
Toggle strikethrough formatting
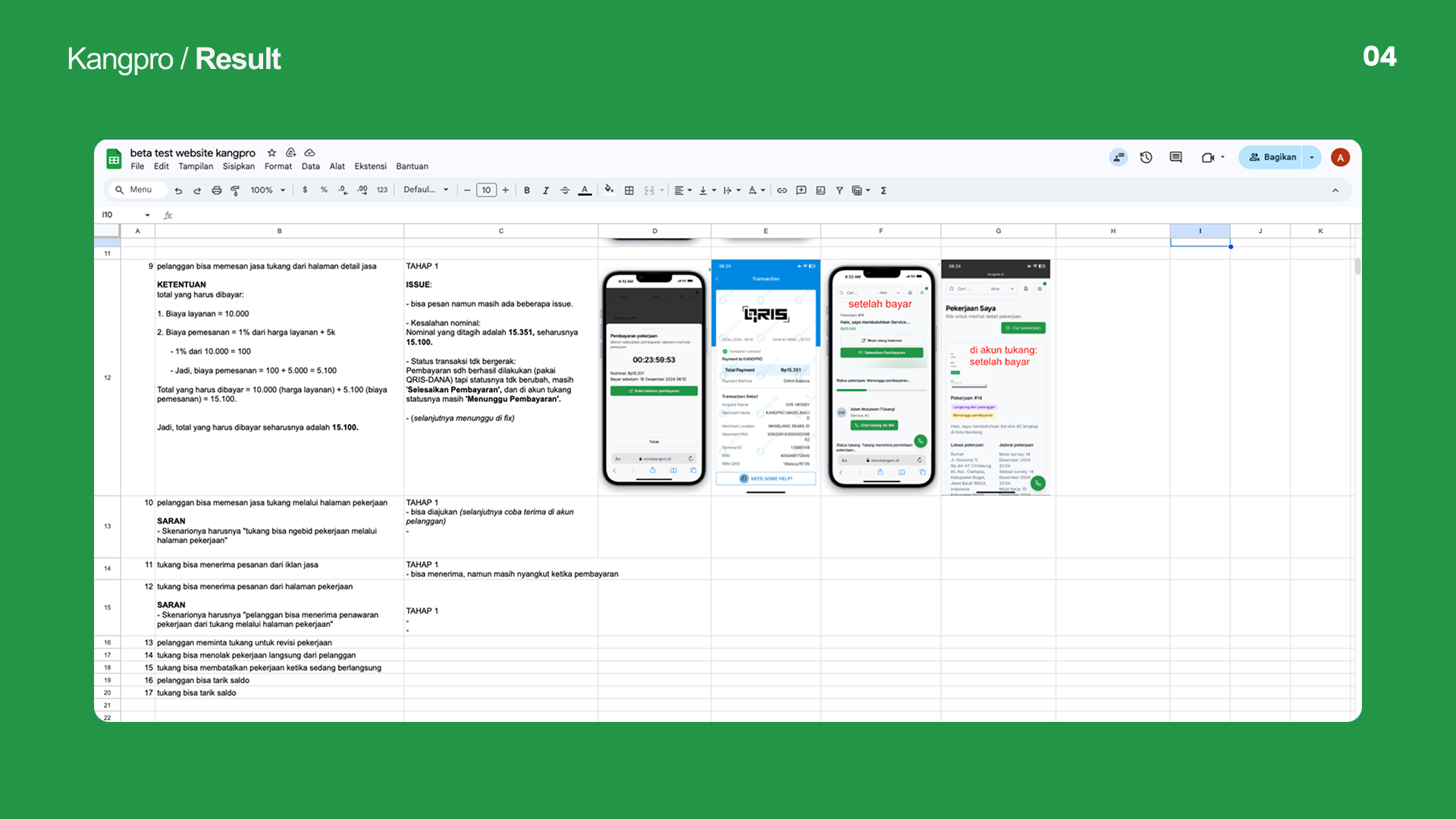point(565,190)
